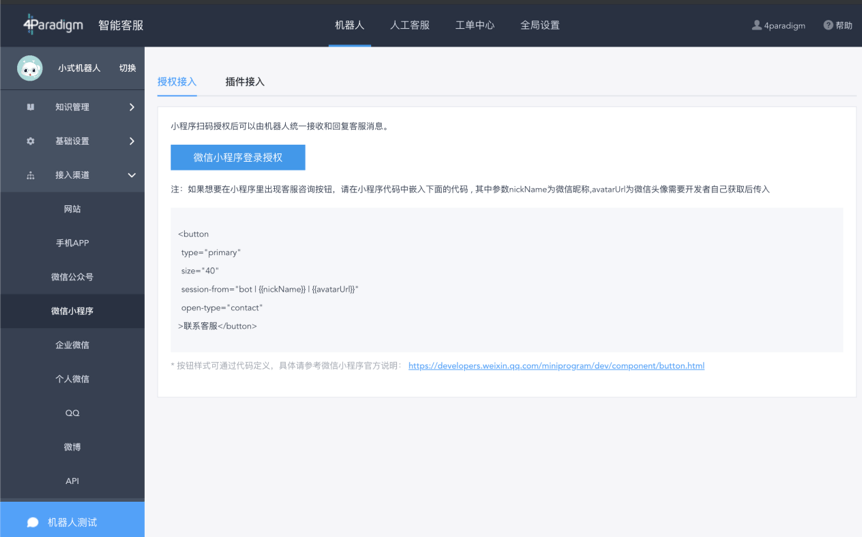
Task: Open the developers.weixin.qq.com button documentation link
Action: [556, 366]
